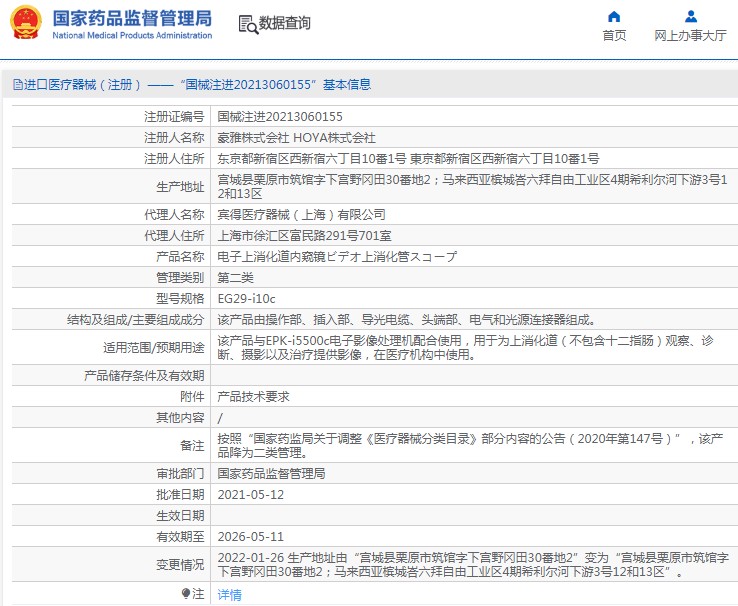Click the 其他内容 slash value
This screenshot has width=738, height=606.
(x=220, y=418)
